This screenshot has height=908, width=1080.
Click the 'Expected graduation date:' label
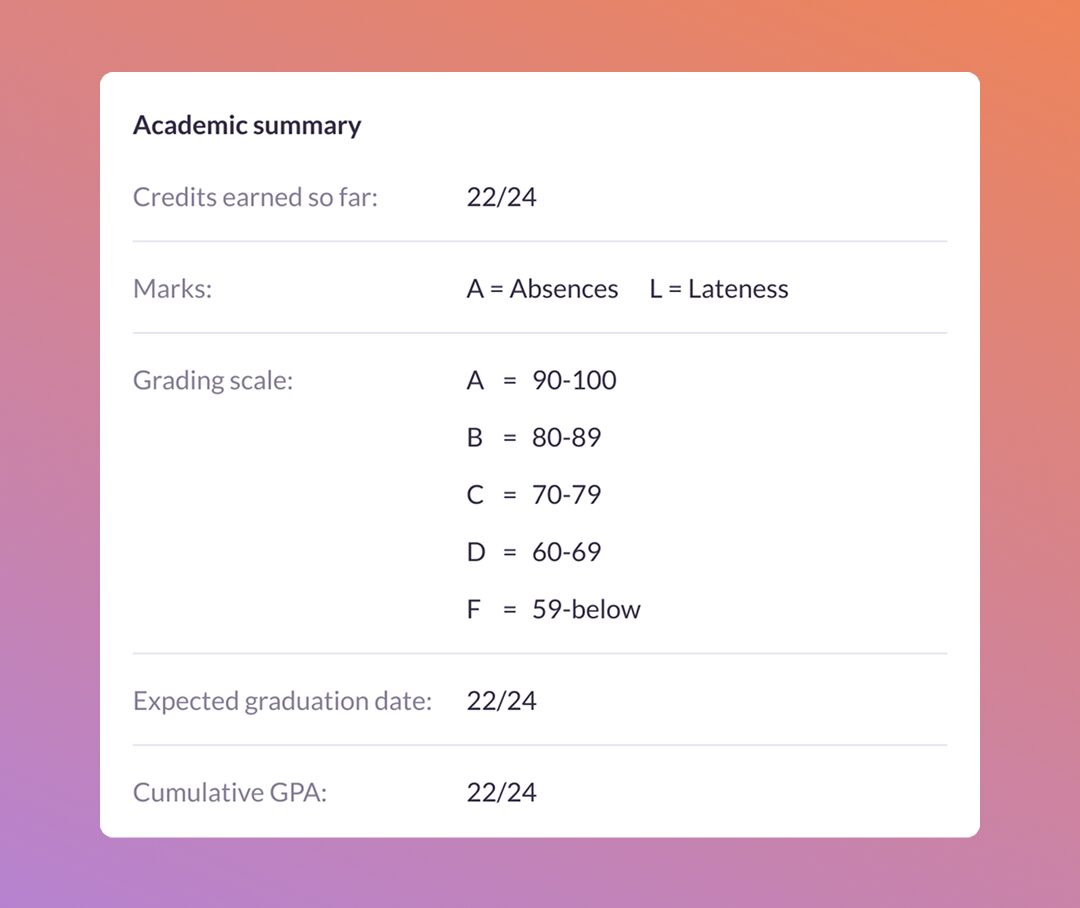[282, 701]
